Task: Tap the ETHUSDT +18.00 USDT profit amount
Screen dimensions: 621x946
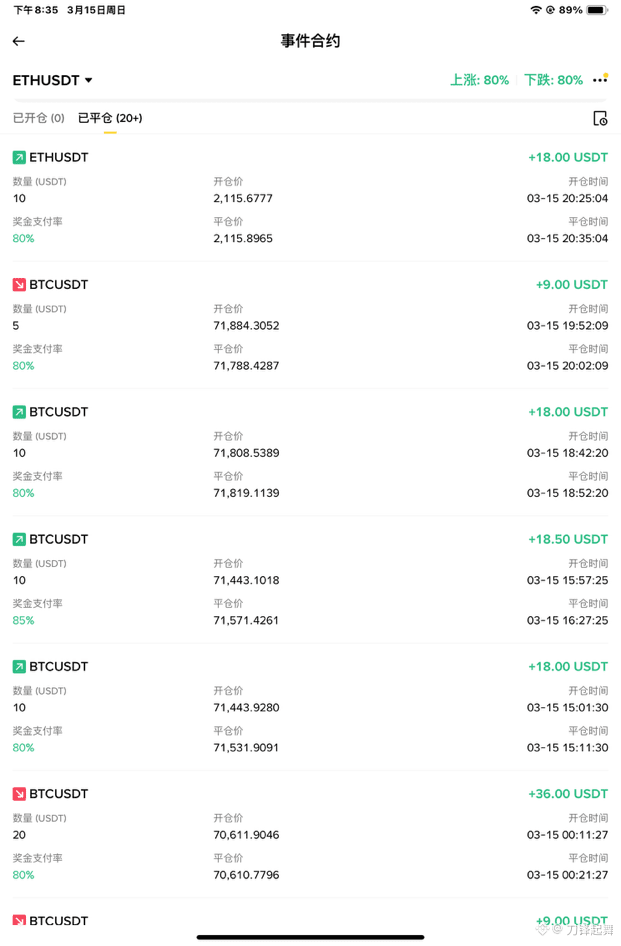Action: pos(568,157)
